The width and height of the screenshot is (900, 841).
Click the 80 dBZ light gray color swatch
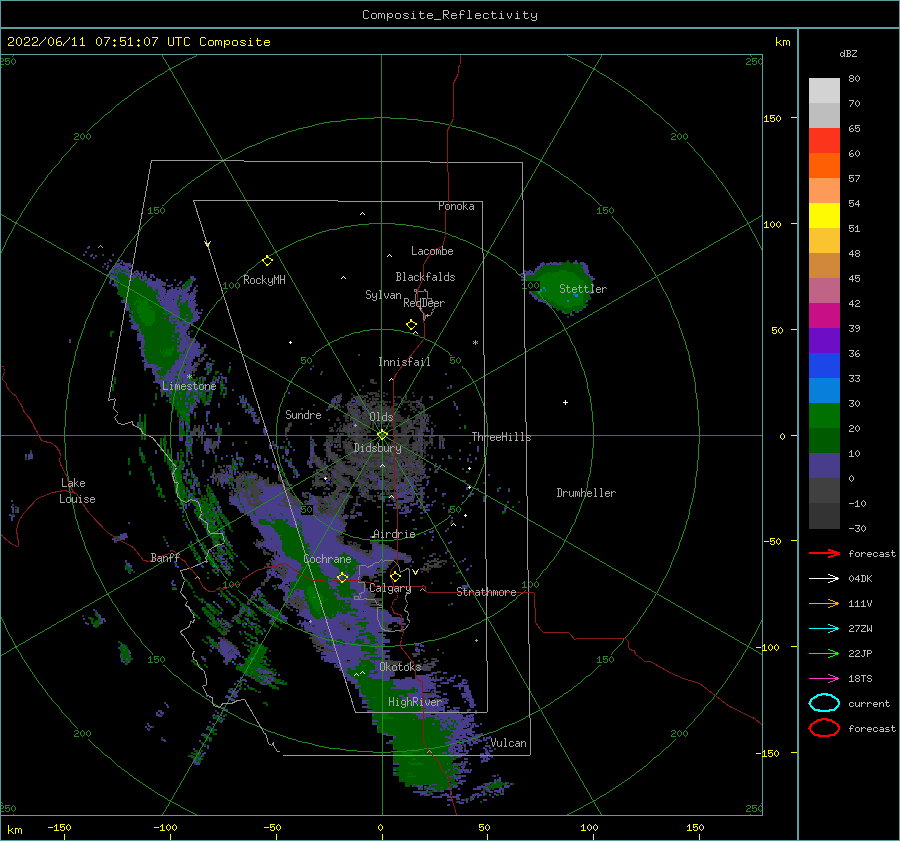(824, 90)
